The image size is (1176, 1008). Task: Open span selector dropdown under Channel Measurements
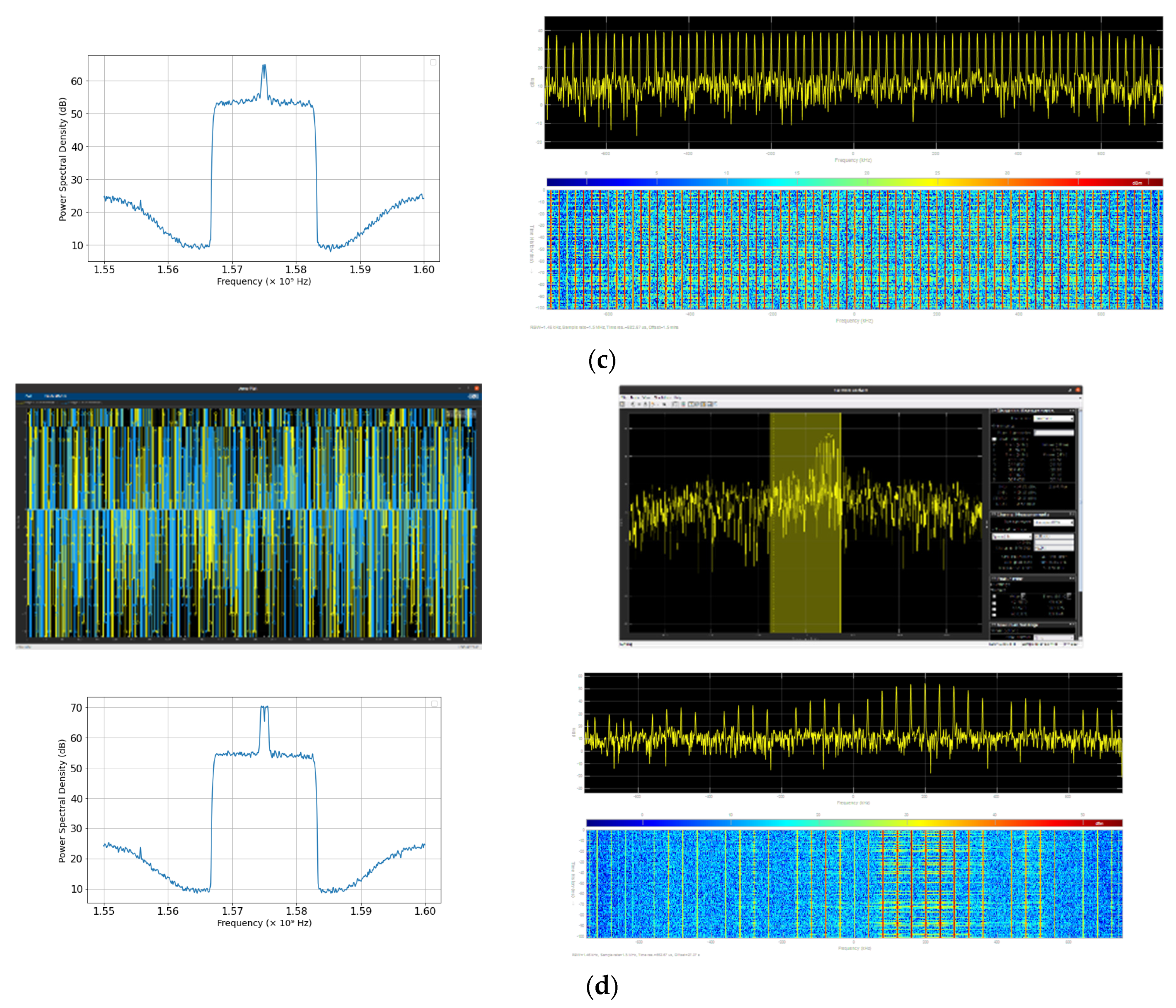click(1012, 536)
